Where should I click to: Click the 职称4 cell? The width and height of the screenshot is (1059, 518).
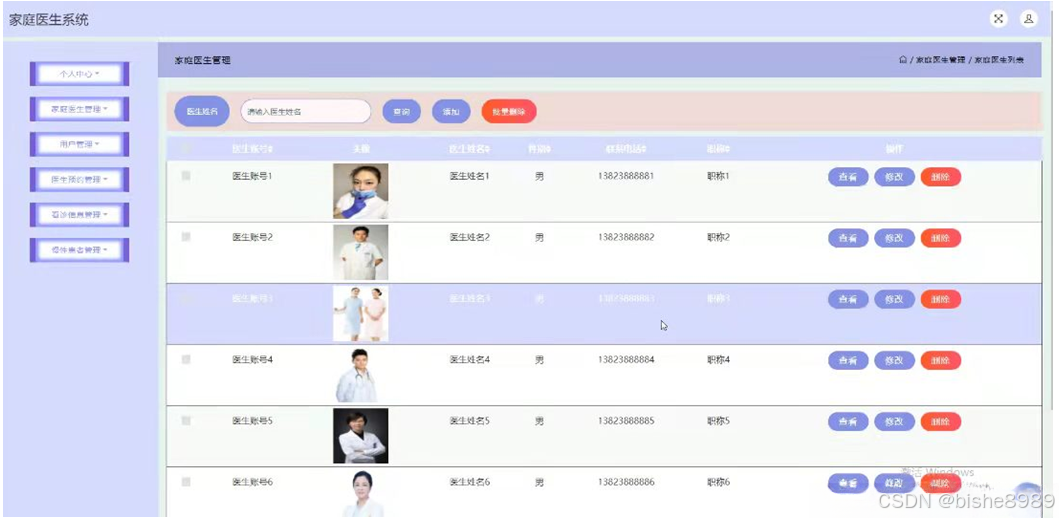click(718, 359)
